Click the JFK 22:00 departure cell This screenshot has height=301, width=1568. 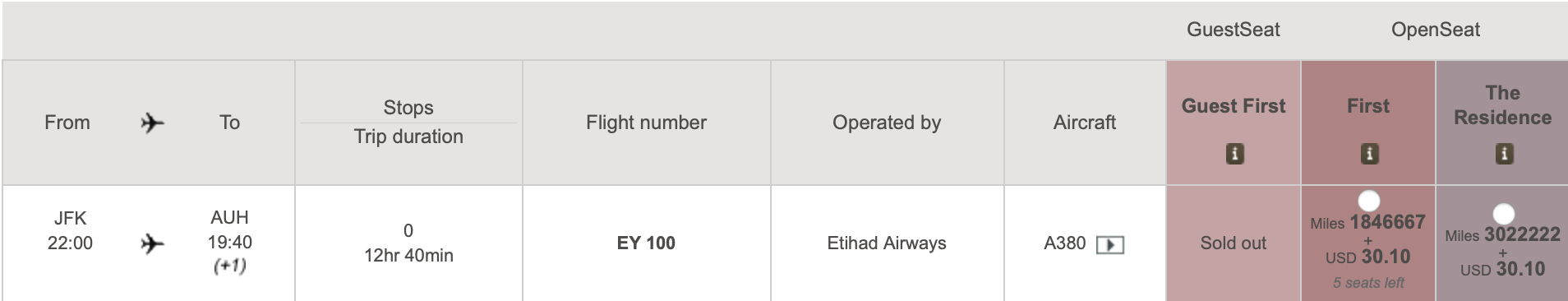[70, 231]
